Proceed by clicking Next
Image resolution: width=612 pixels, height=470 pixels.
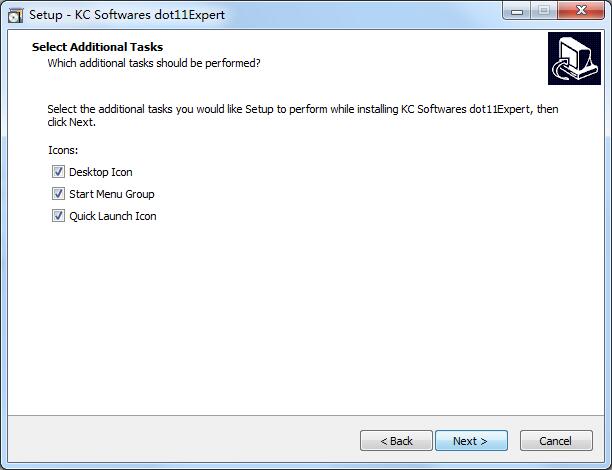click(471, 441)
